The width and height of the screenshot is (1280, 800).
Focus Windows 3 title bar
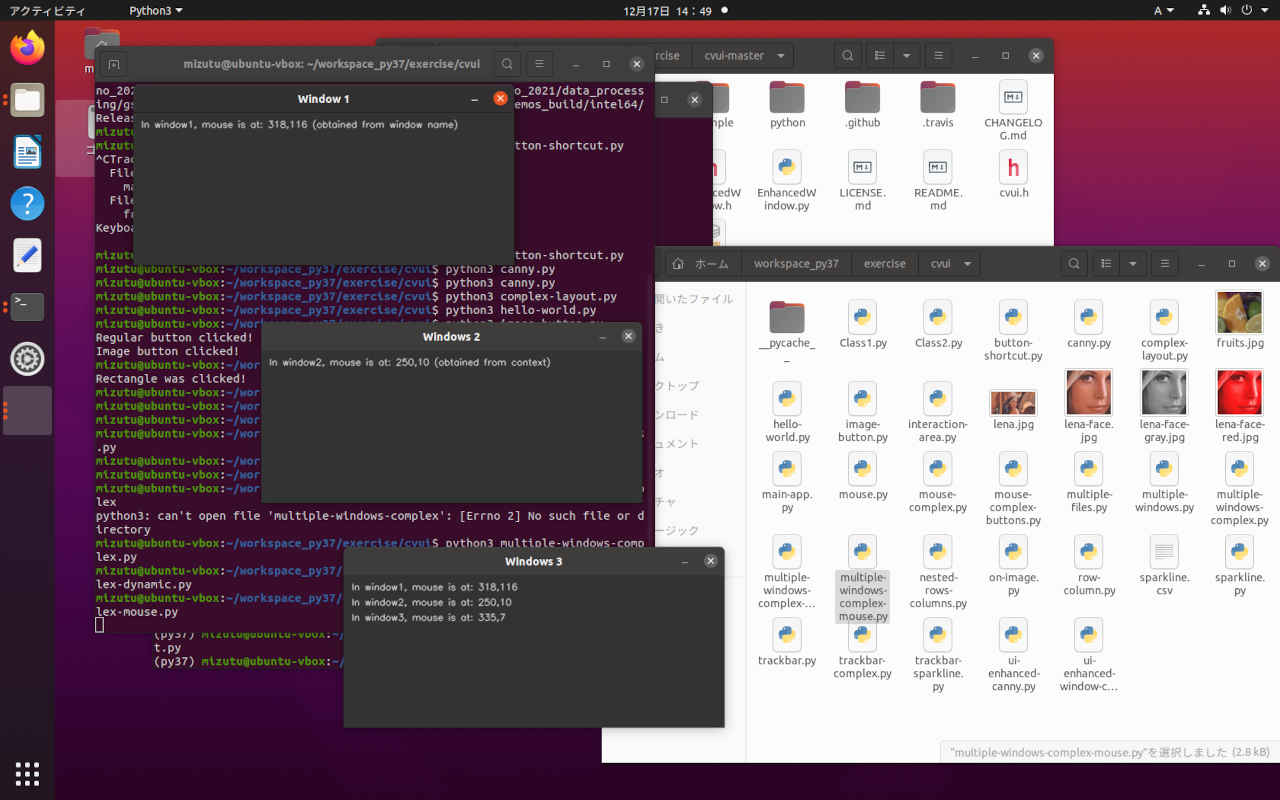[533, 561]
